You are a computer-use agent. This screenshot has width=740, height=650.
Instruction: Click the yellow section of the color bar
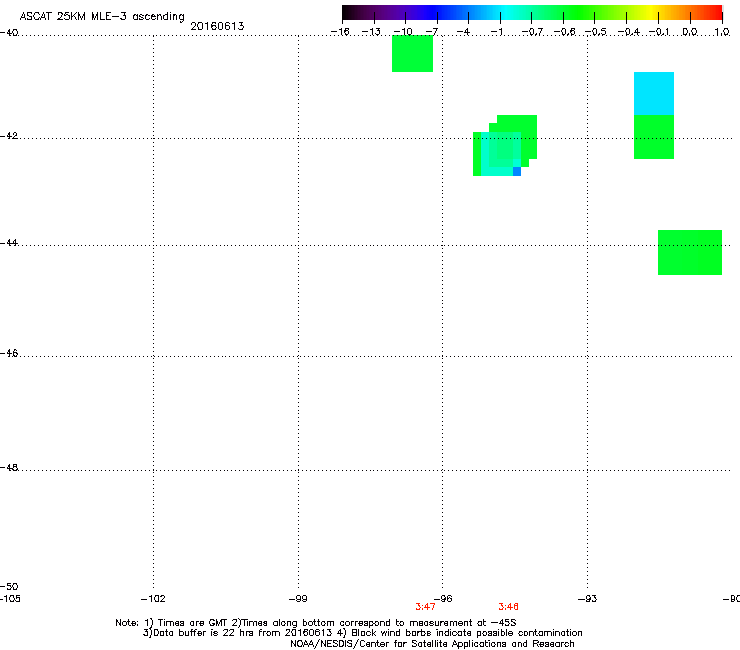click(x=650, y=12)
